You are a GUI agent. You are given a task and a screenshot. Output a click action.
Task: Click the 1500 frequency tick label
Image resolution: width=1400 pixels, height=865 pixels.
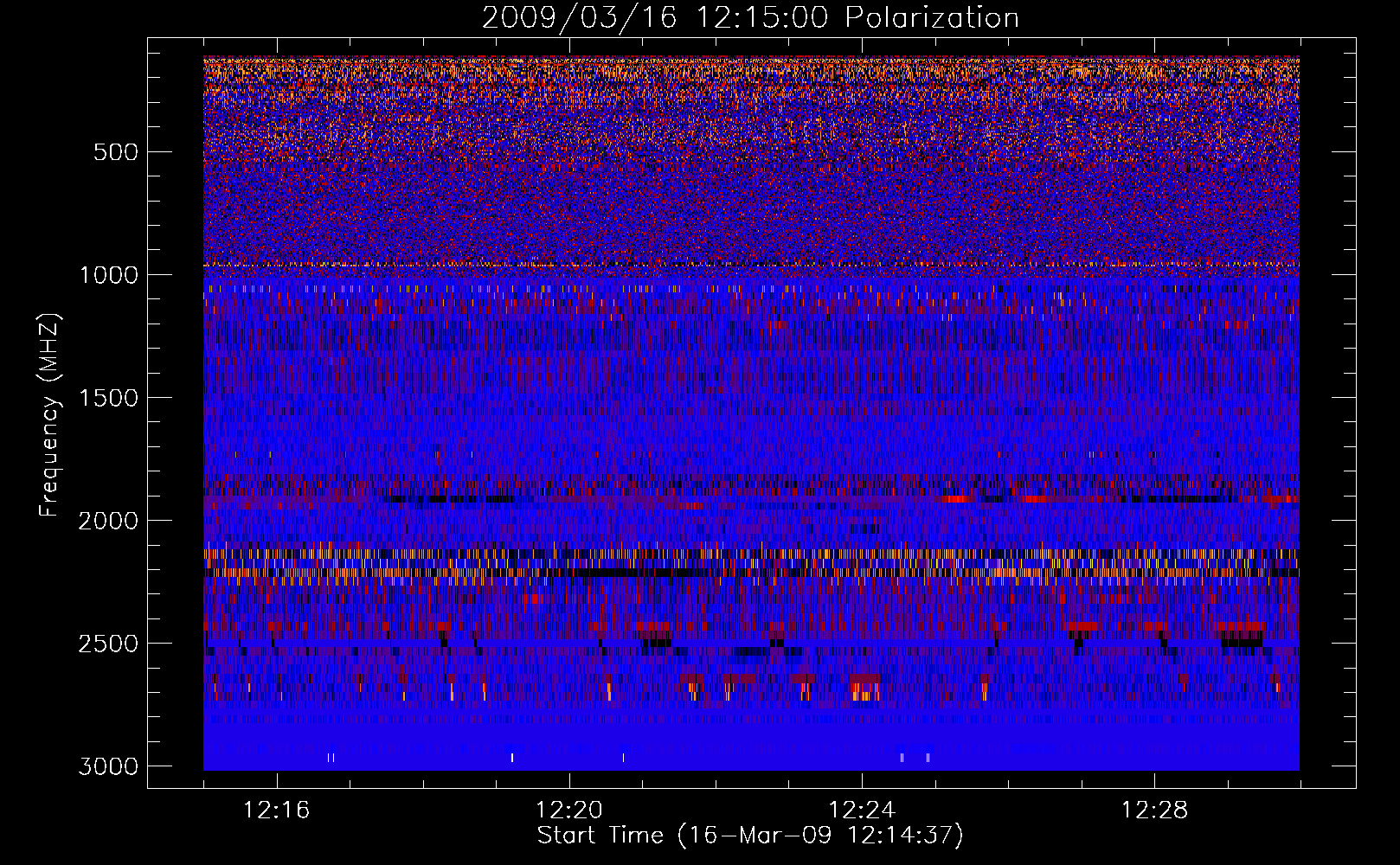tap(108, 398)
